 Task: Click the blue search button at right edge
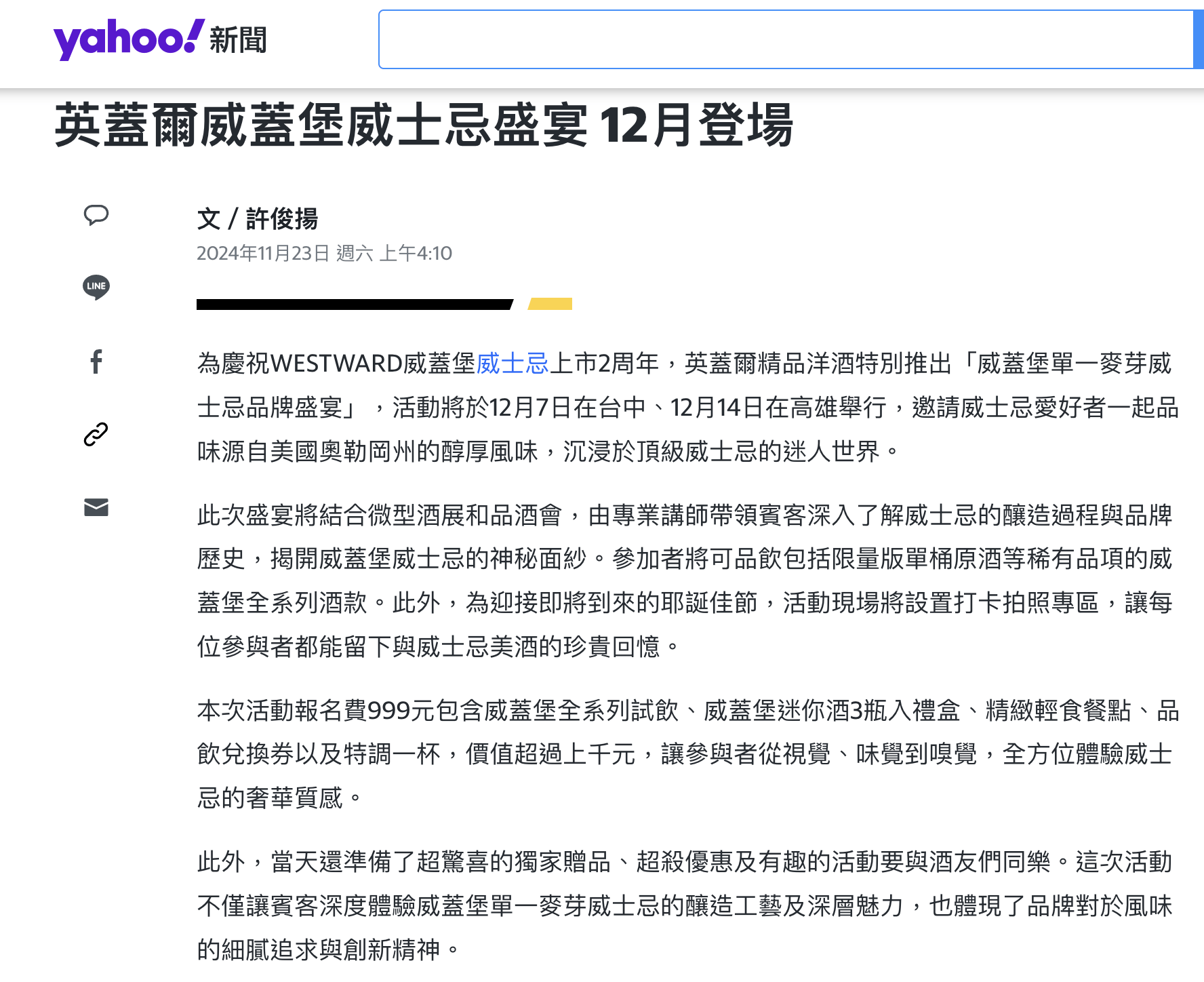pyautogui.click(x=1199, y=39)
